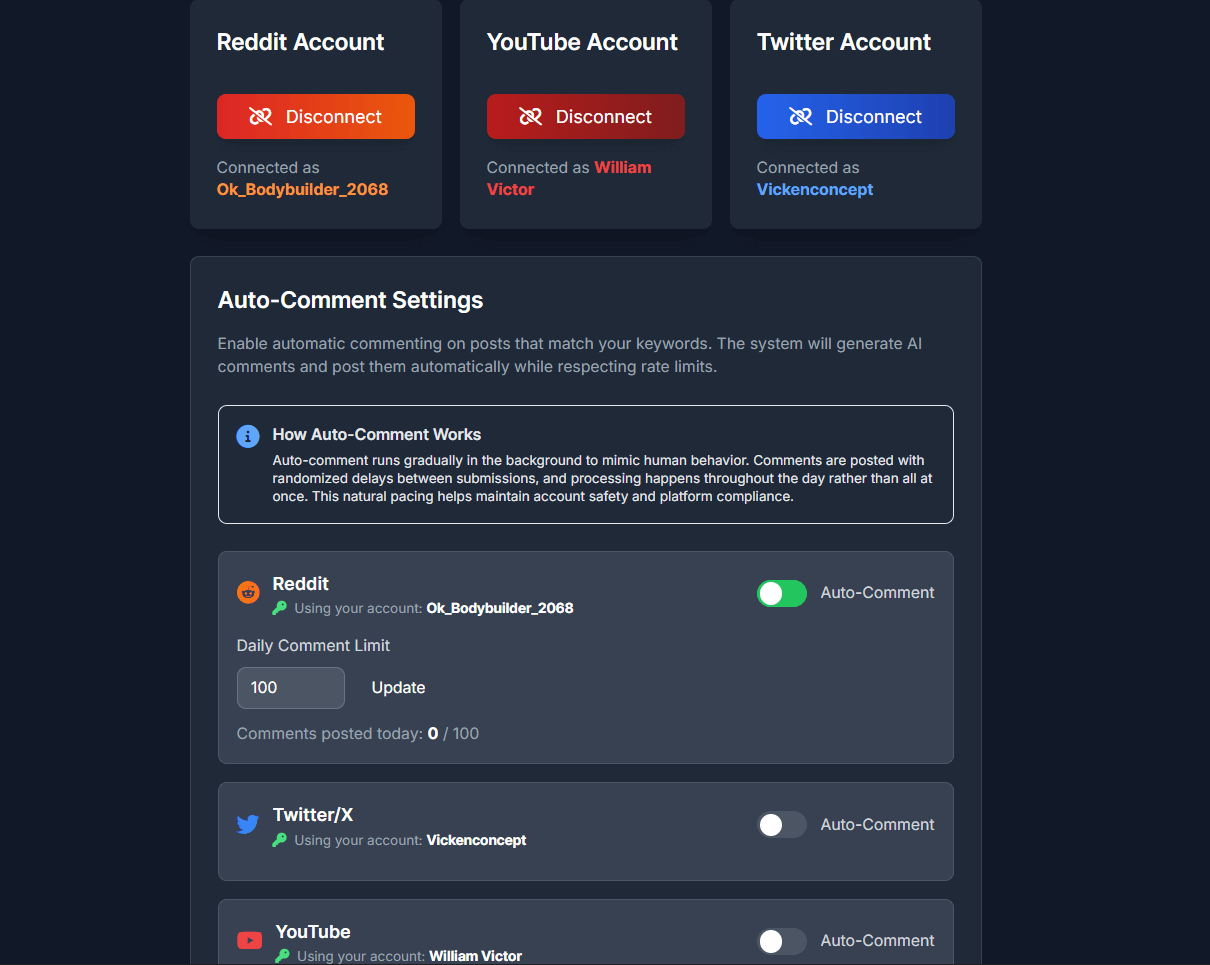The height and width of the screenshot is (965, 1210).
Task: Click the green key icon in the Twitter/X row
Action: click(x=280, y=840)
